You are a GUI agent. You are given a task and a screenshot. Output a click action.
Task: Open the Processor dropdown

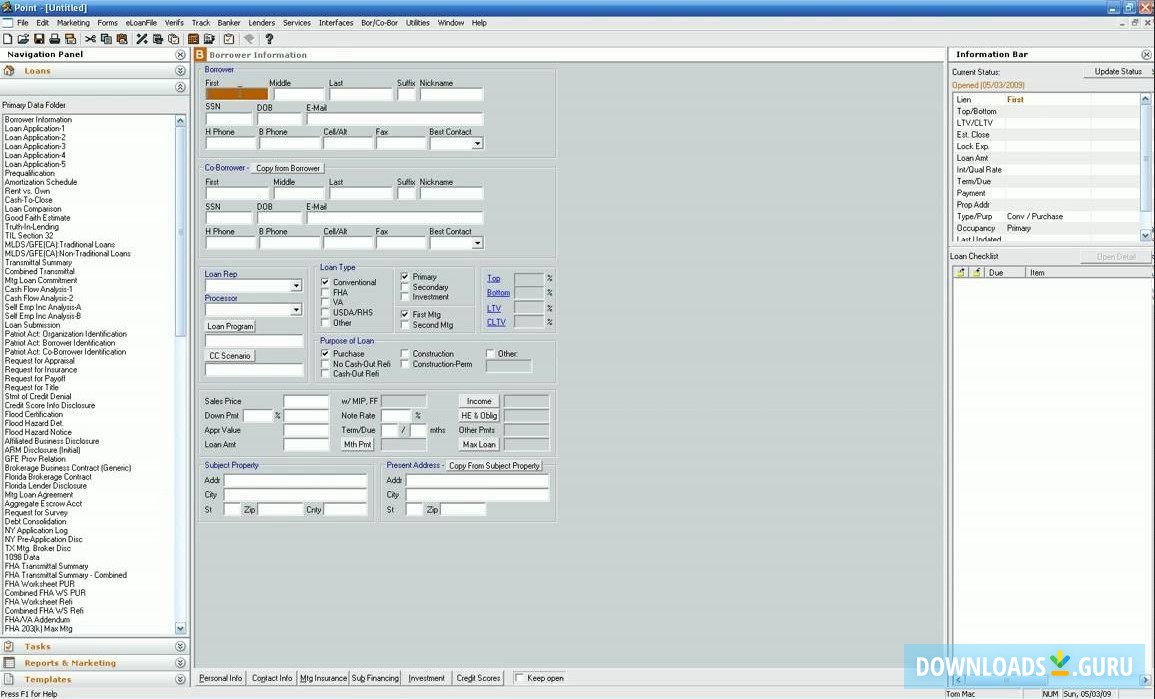pyautogui.click(x=295, y=310)
